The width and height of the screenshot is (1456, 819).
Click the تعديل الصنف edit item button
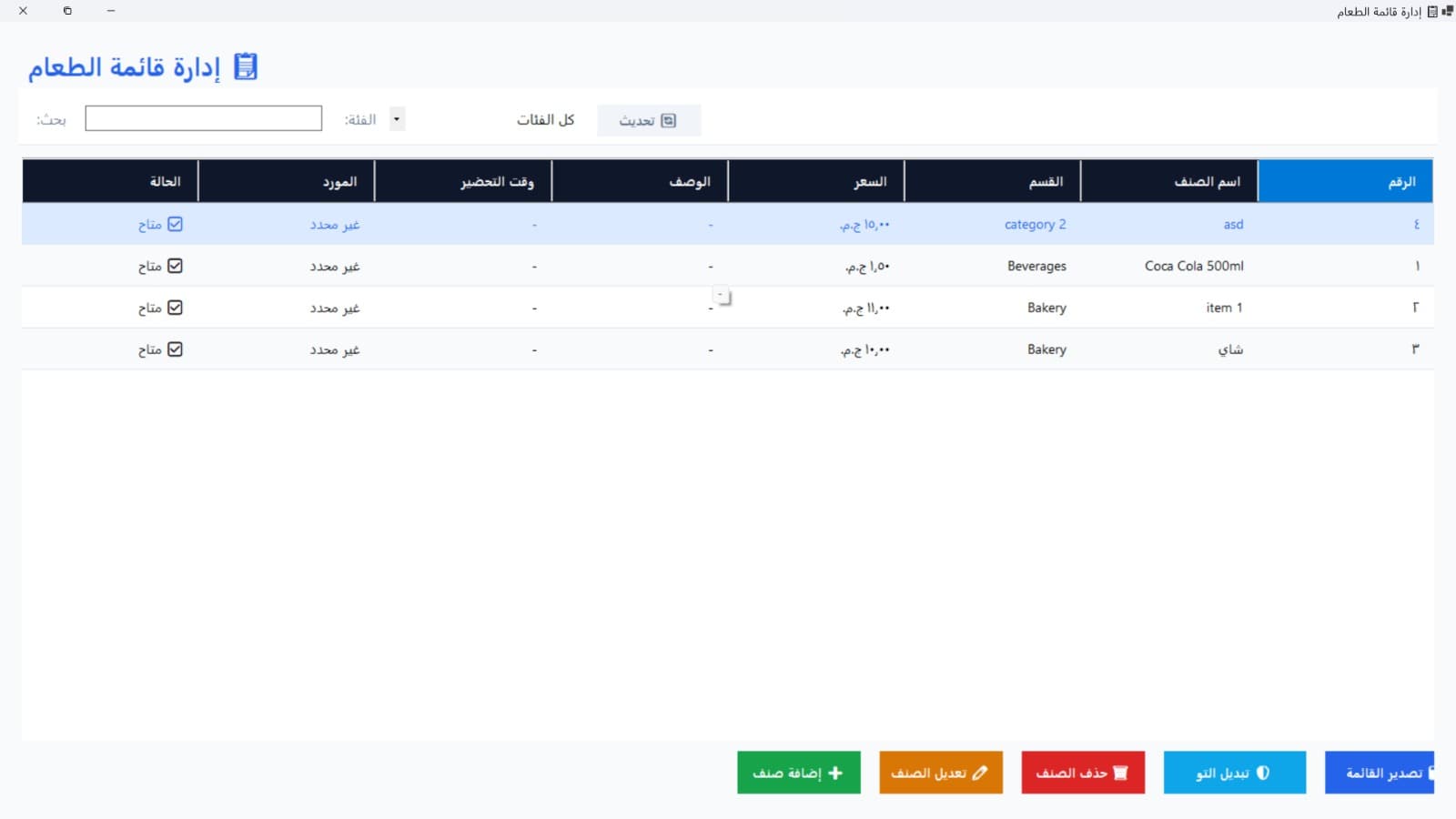point(941,773)
